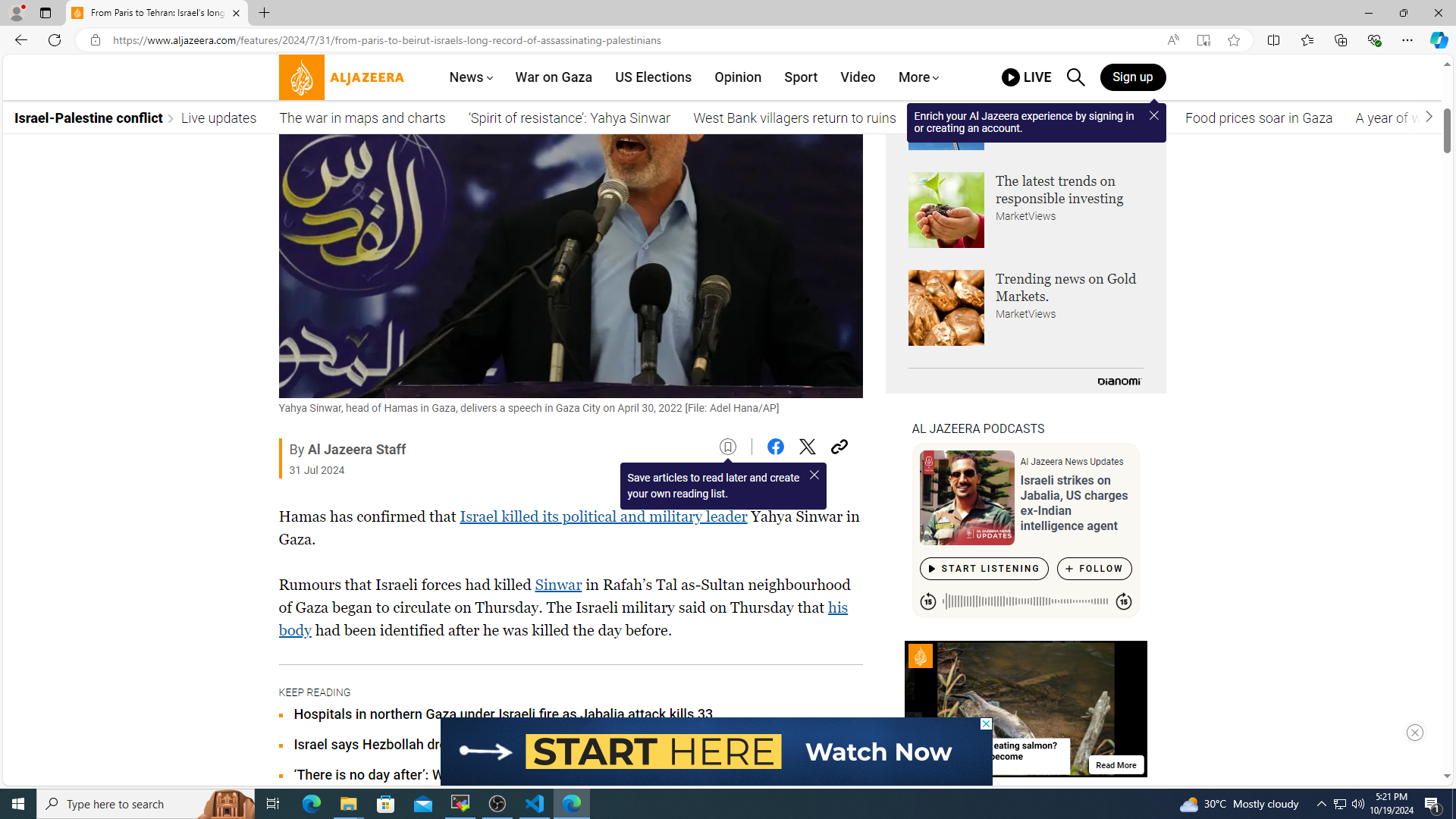This screenshot has height=819, width=1456.
Task: Open Split screen button
Action: 1273,40
